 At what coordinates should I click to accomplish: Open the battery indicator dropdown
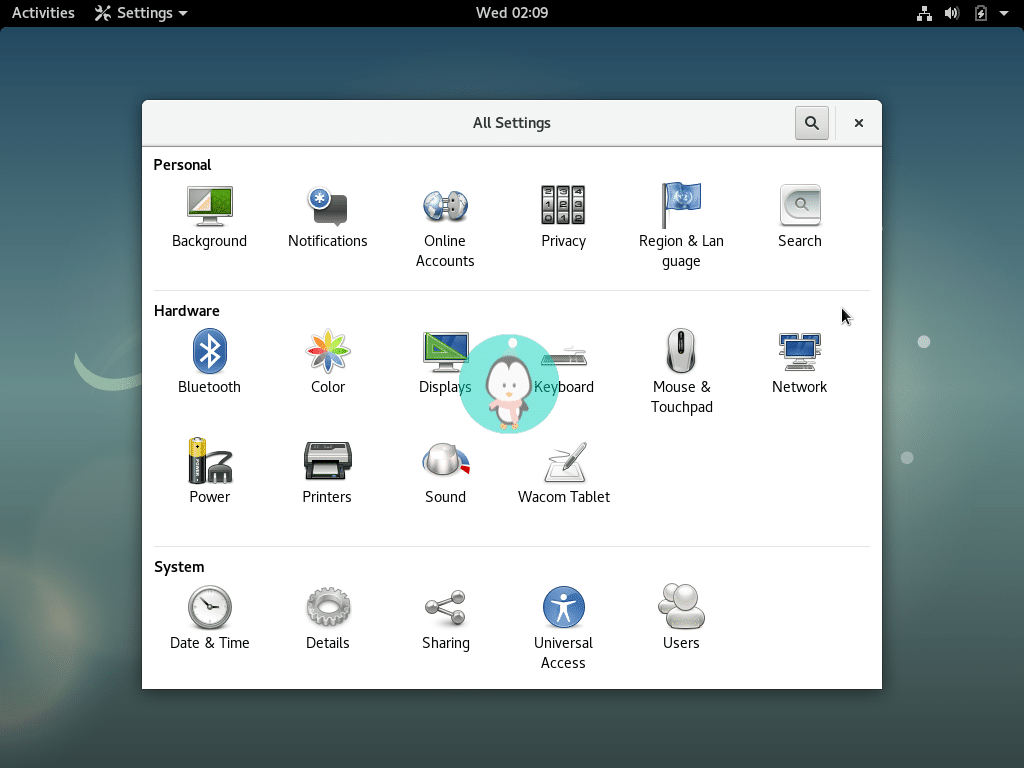(979, 13)
